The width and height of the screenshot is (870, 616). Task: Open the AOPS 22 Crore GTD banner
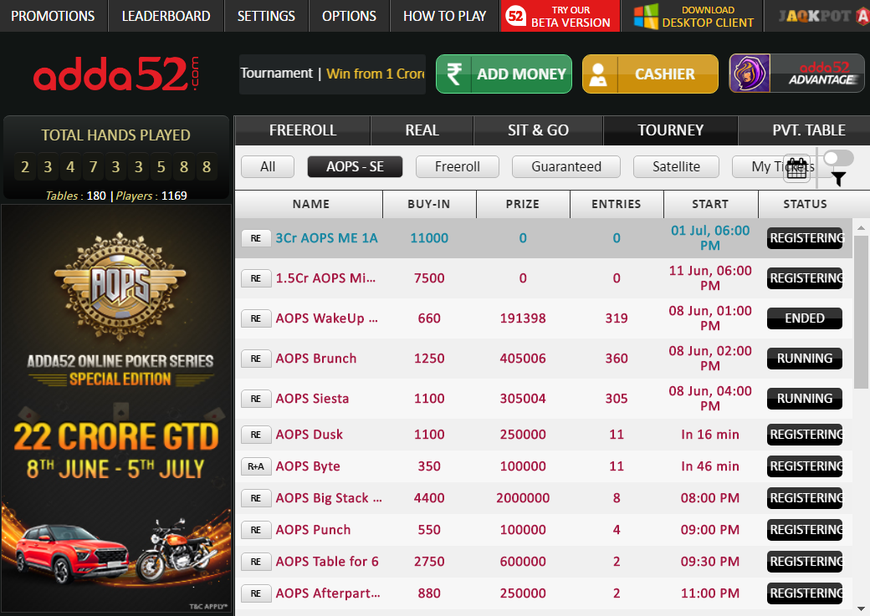tap(116, 410)
